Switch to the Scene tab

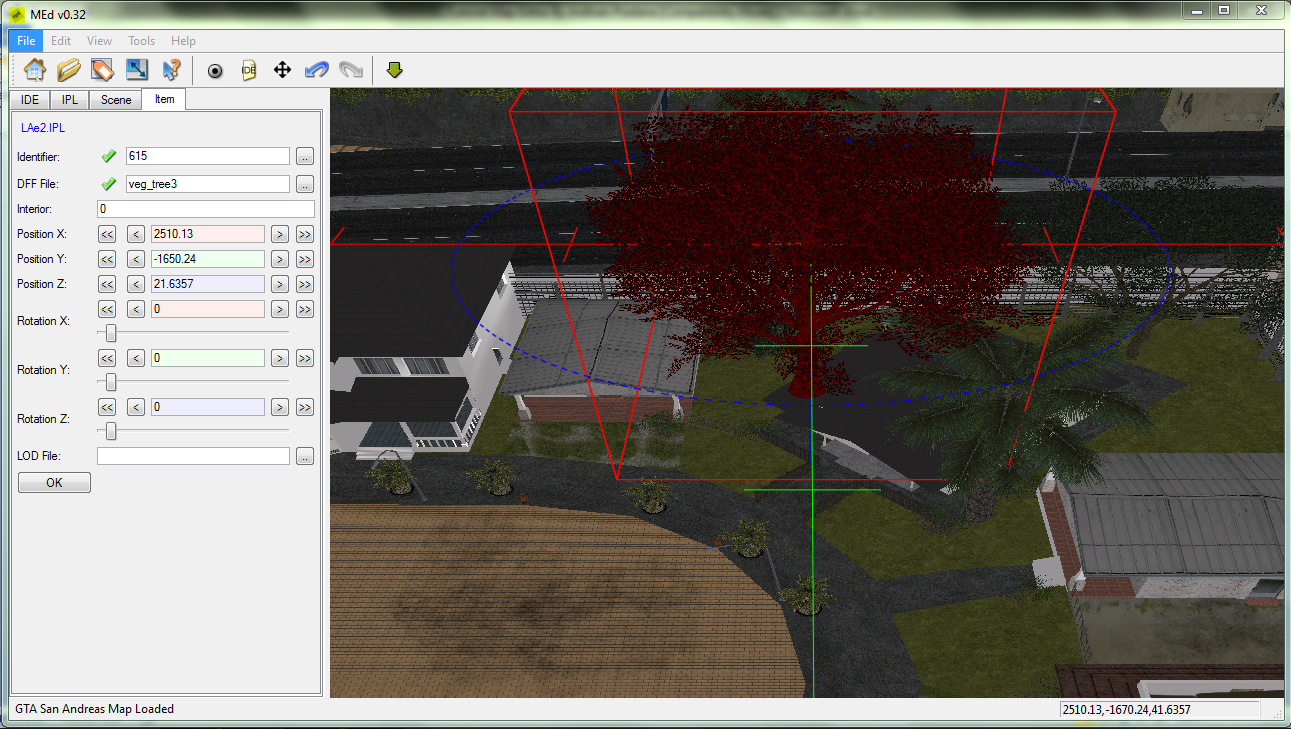coord(116,100)
